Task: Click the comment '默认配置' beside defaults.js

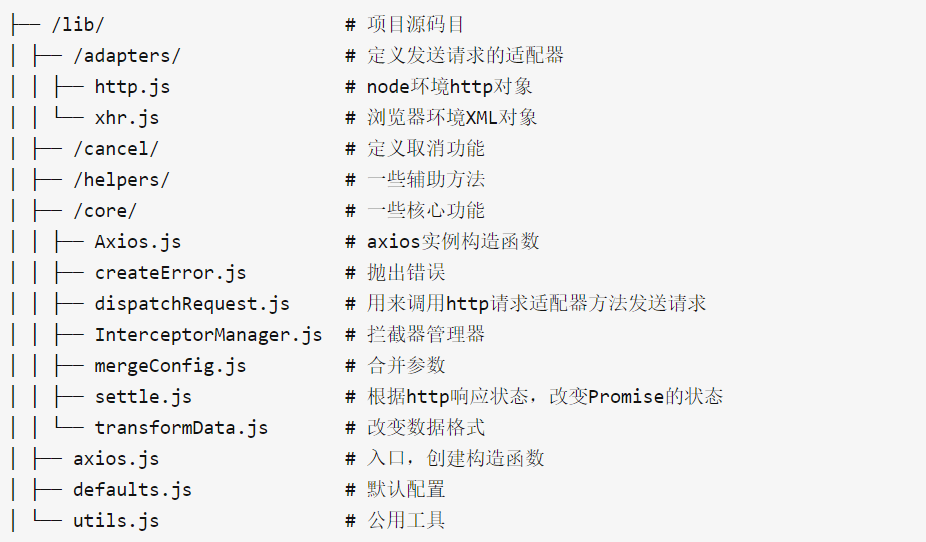Action: 406,489
